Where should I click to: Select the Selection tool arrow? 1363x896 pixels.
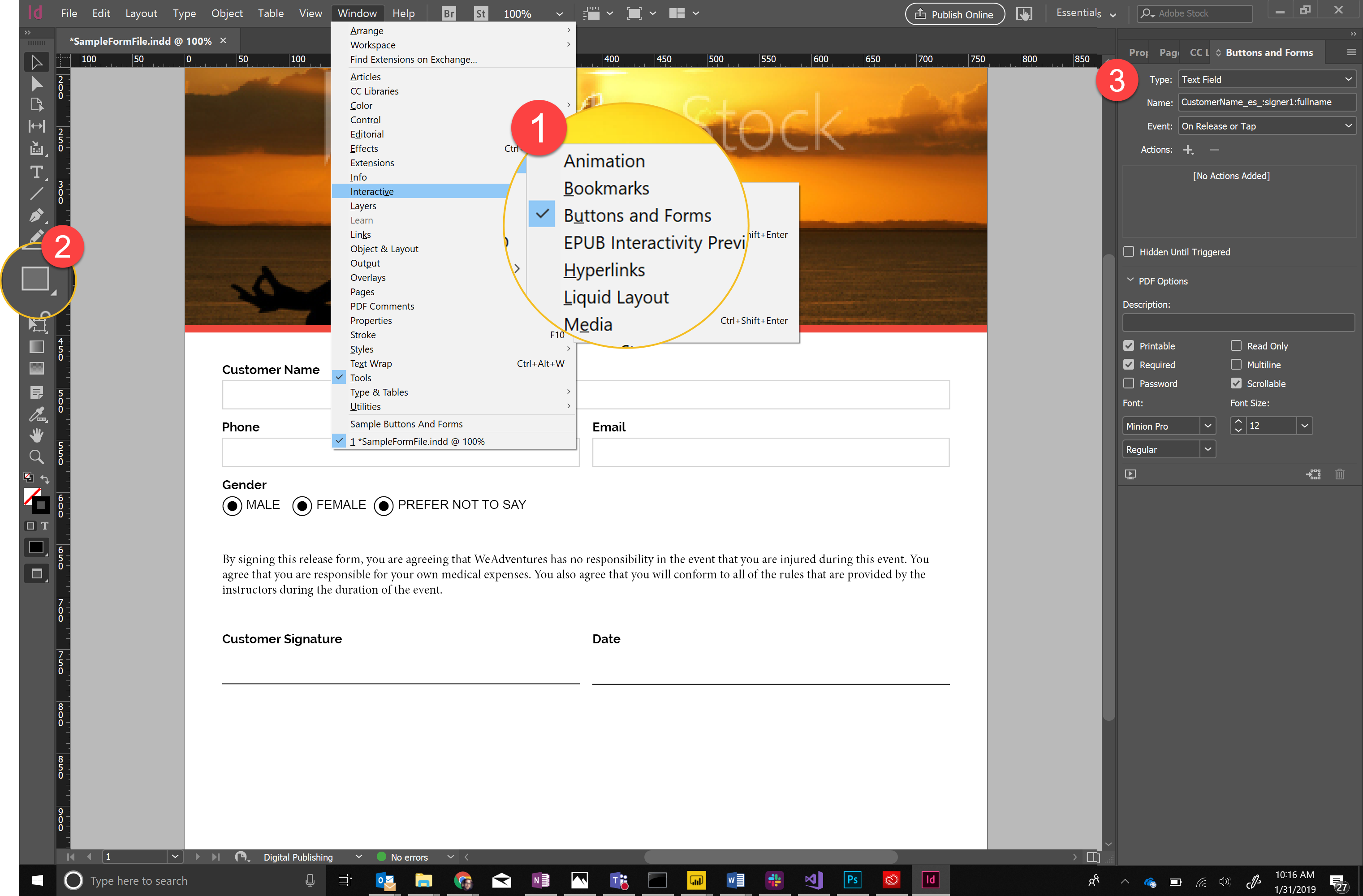point(37,62)
